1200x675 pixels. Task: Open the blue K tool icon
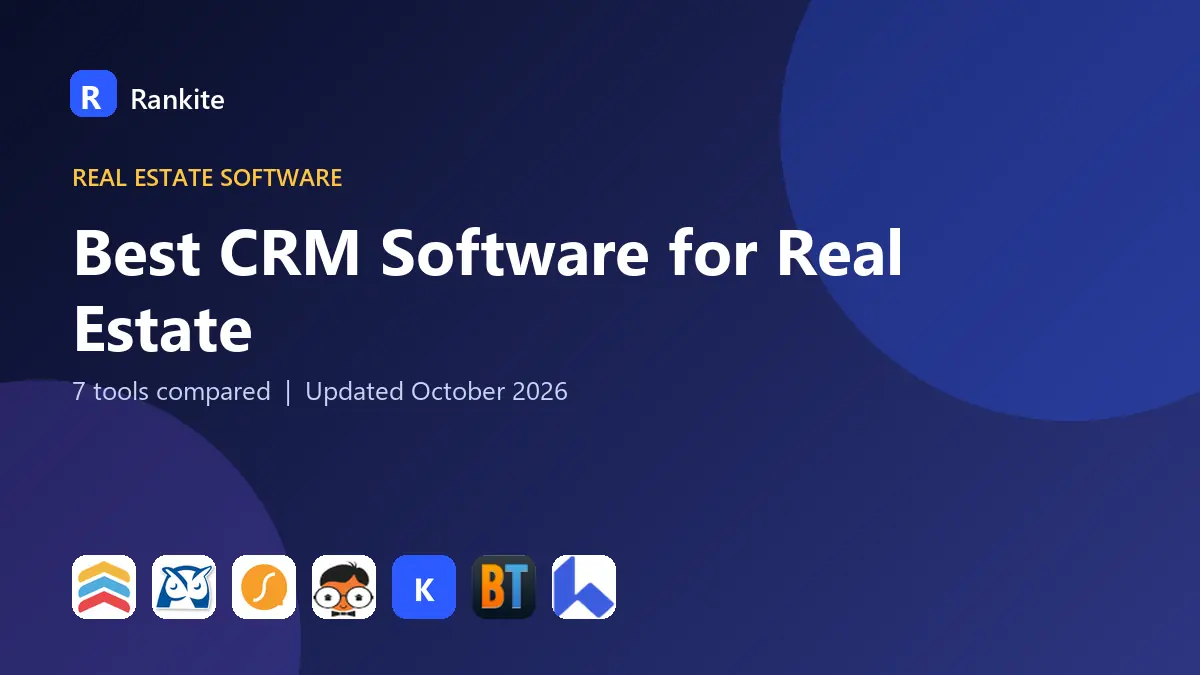pyautogui.click(x=424, y=587)
